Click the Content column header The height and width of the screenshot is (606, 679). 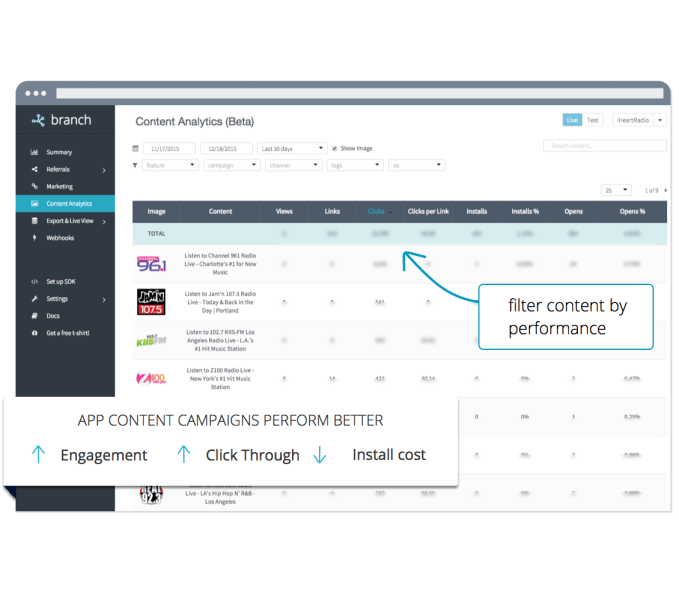(220, 211)
